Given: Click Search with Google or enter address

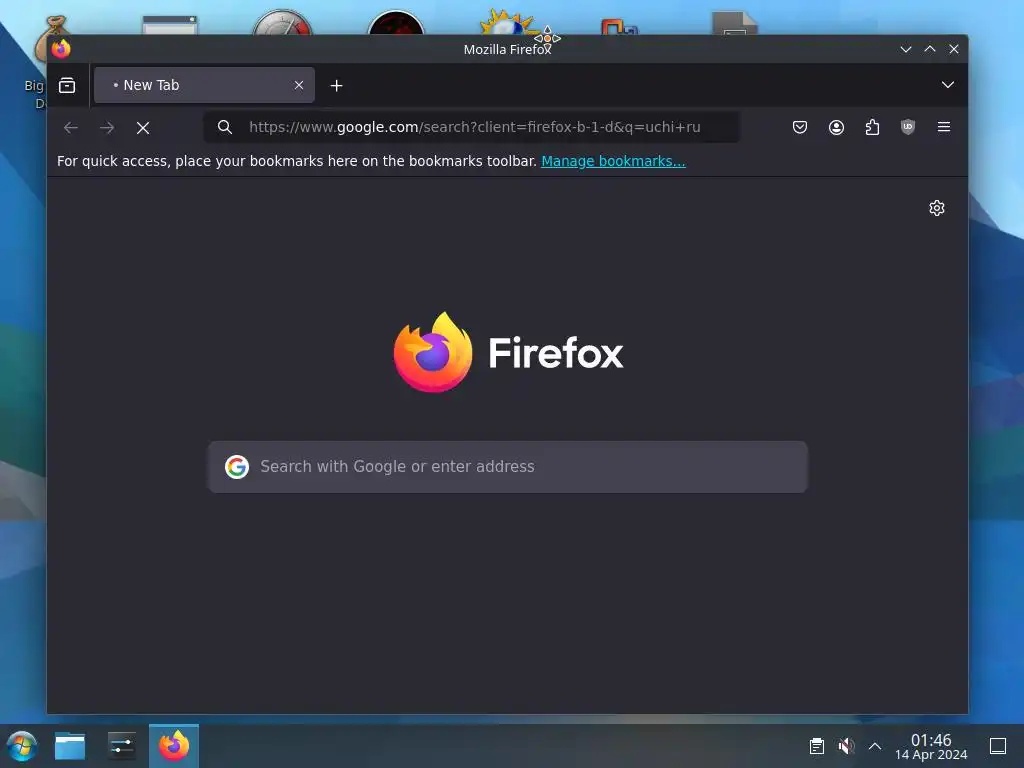Looking at the screenshot, I should [508, 466].
